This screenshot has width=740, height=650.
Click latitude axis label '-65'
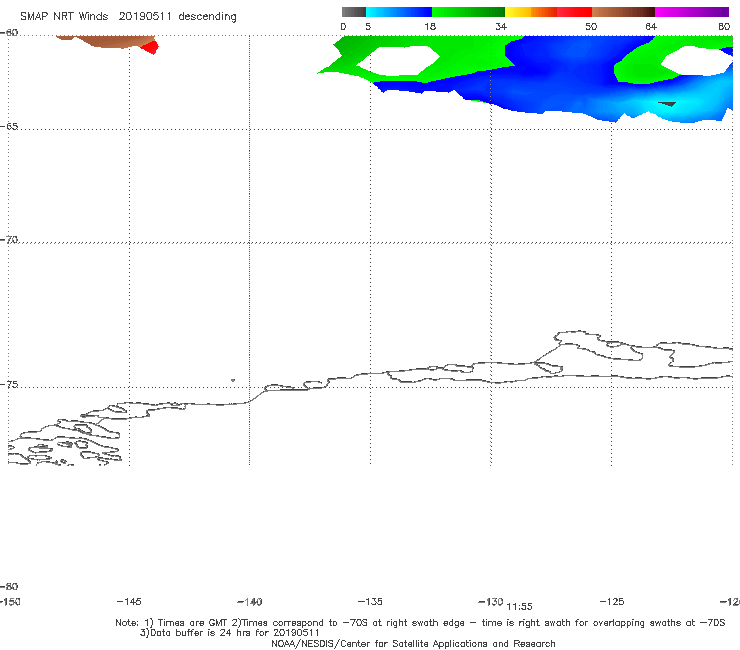coord(9,127)
